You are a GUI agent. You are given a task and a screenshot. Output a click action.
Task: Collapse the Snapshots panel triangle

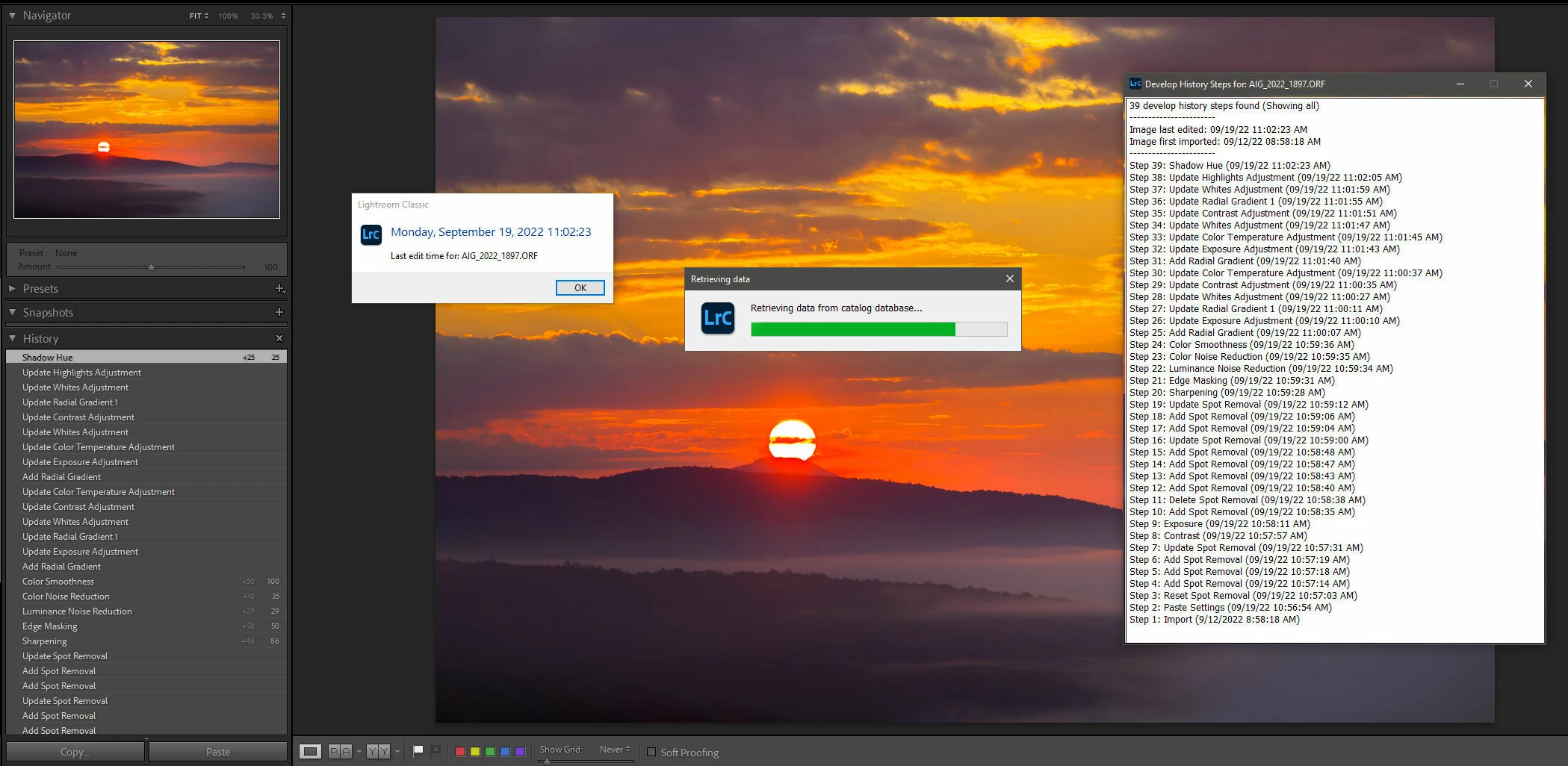click(x=12, y=312)
